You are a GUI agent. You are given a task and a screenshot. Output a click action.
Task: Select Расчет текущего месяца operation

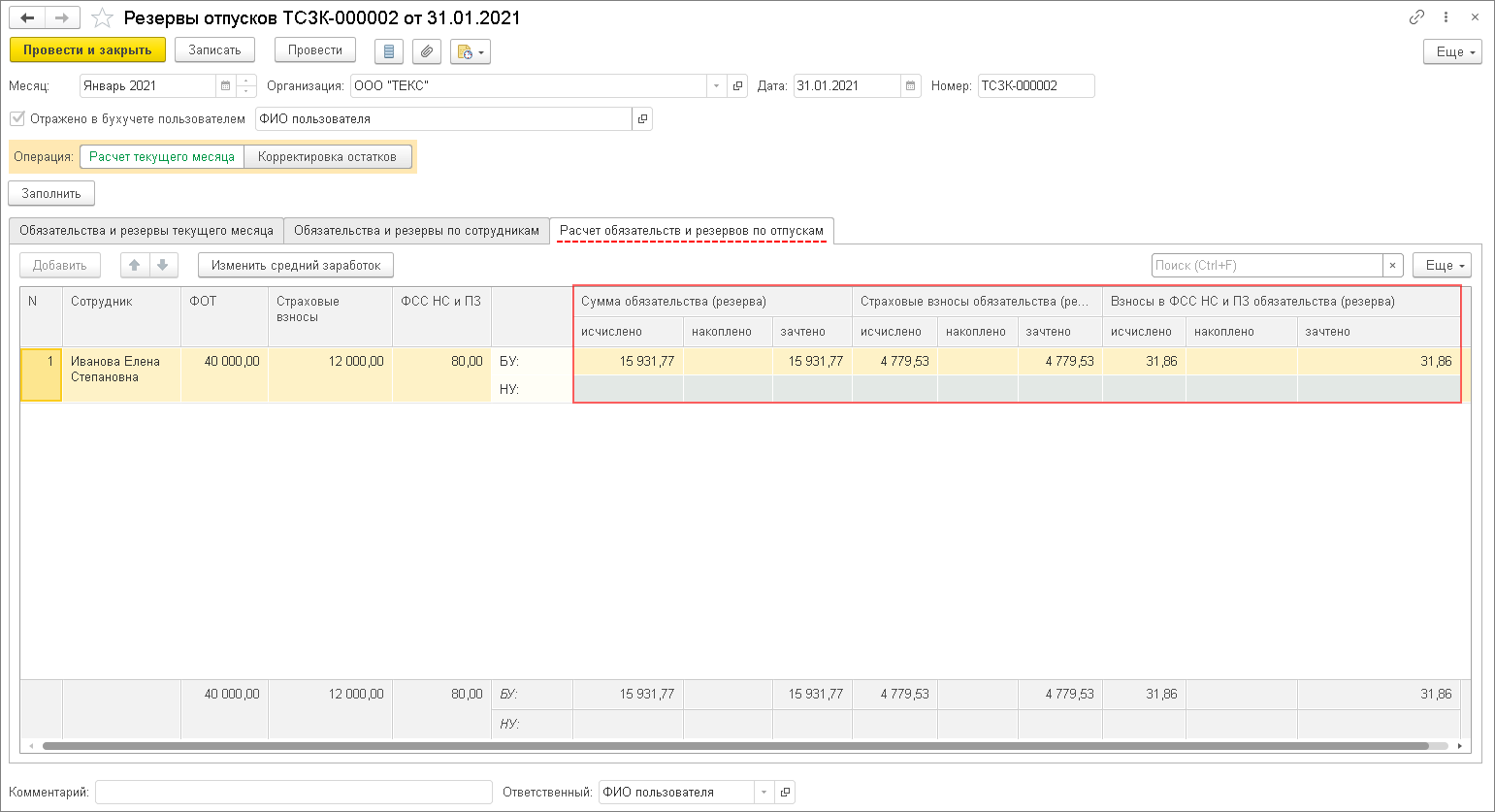[162, 157]
